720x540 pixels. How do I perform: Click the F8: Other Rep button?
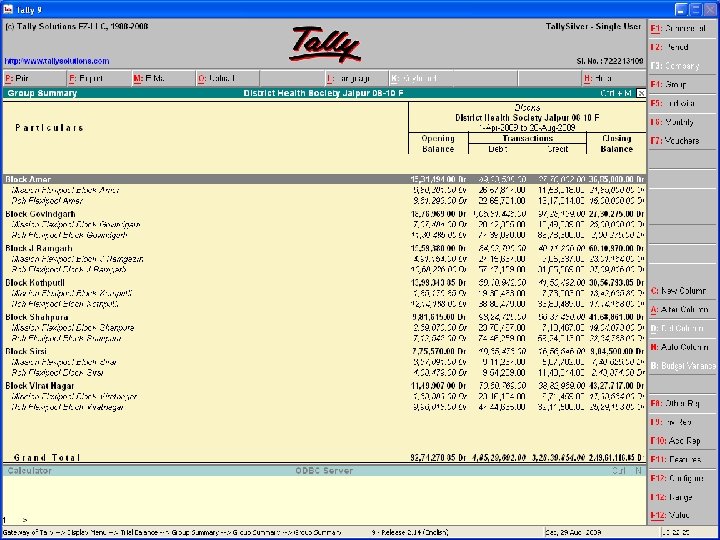click(683, 404)
